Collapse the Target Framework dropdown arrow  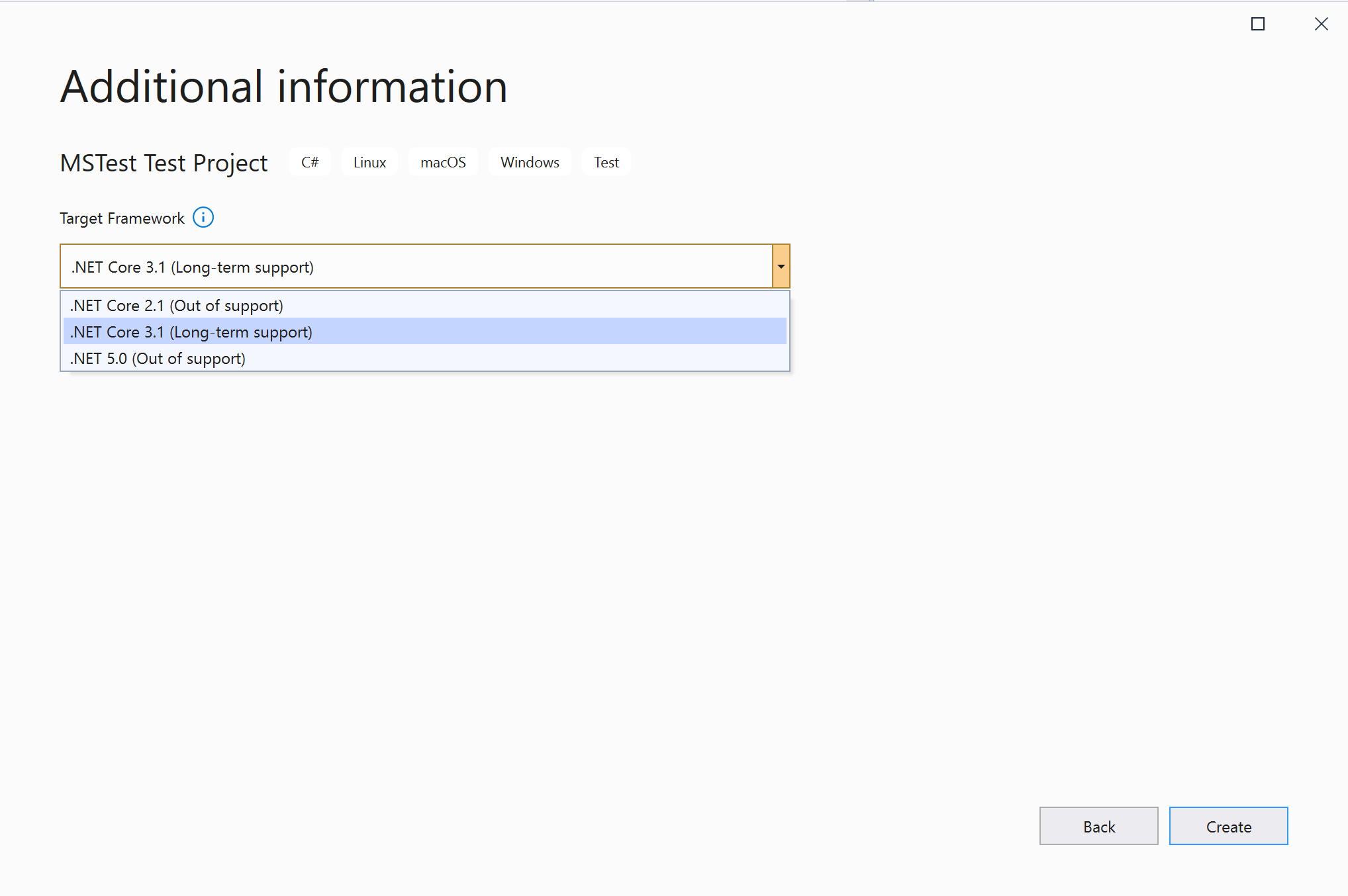coord(781,267)
